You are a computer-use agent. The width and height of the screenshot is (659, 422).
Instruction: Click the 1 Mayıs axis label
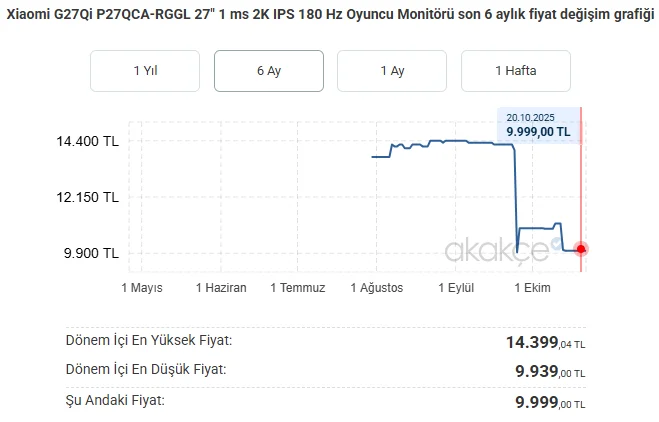coord(142,288)
